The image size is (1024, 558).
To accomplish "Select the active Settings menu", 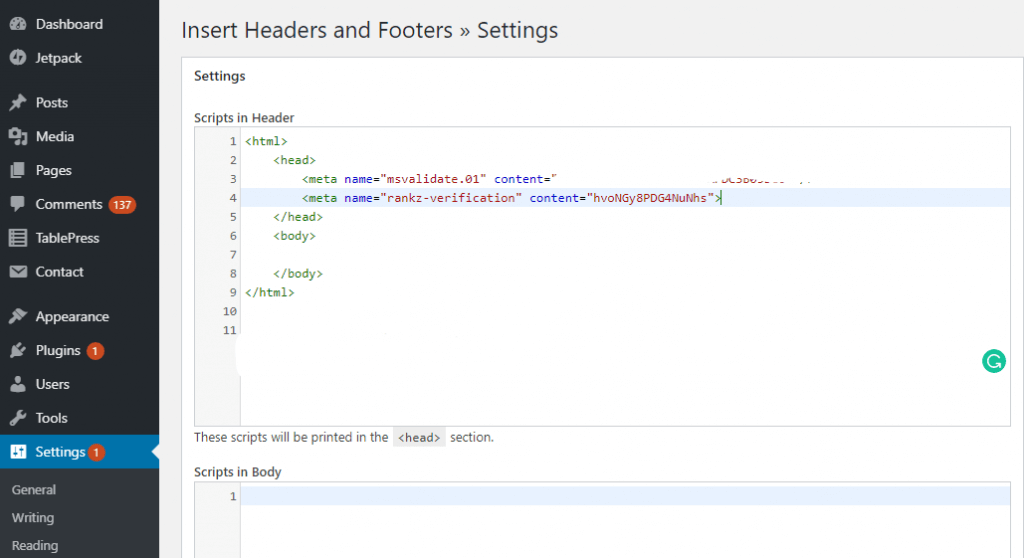I will 60,452.
